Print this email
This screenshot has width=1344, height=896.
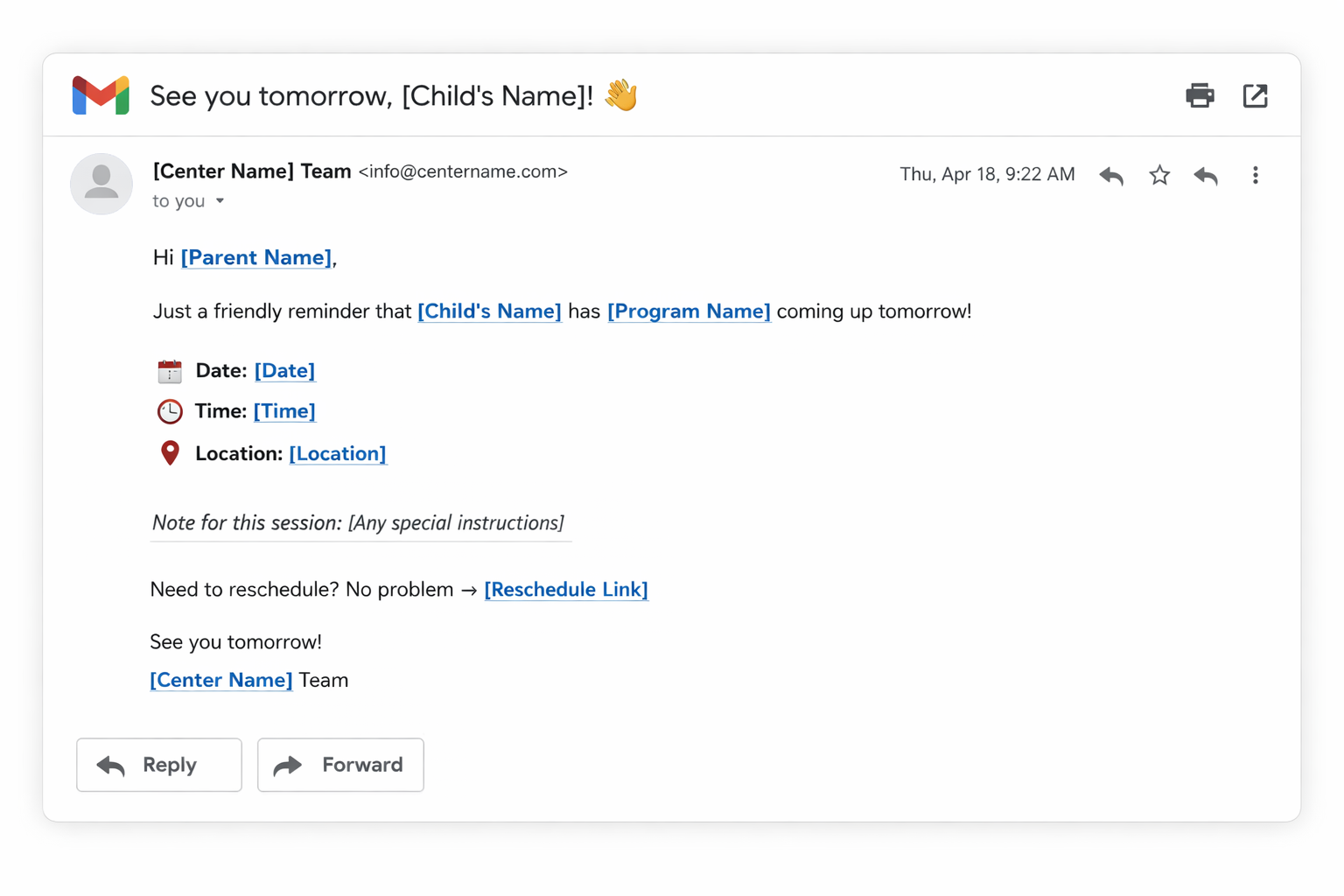pos(1200,95)
